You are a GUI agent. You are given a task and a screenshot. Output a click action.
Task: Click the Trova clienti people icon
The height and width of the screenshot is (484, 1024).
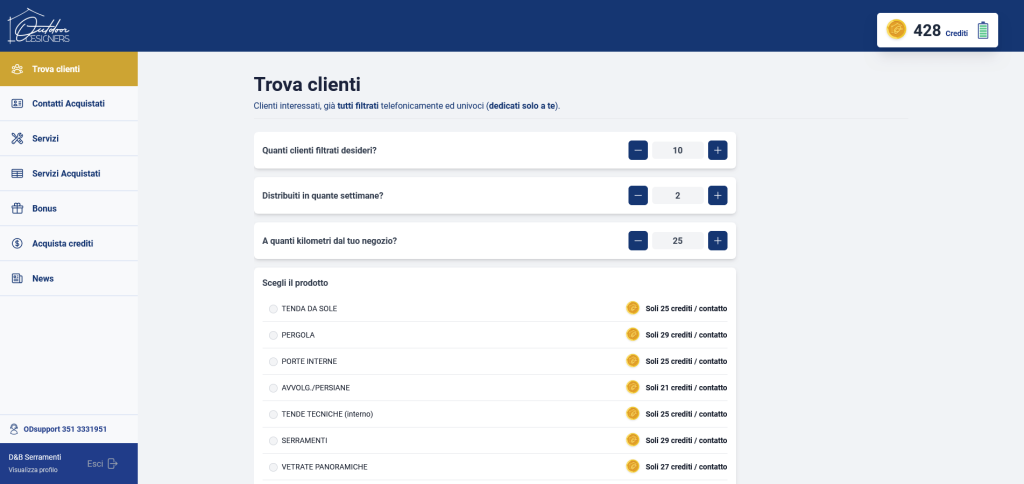click(x=18, y=69)
